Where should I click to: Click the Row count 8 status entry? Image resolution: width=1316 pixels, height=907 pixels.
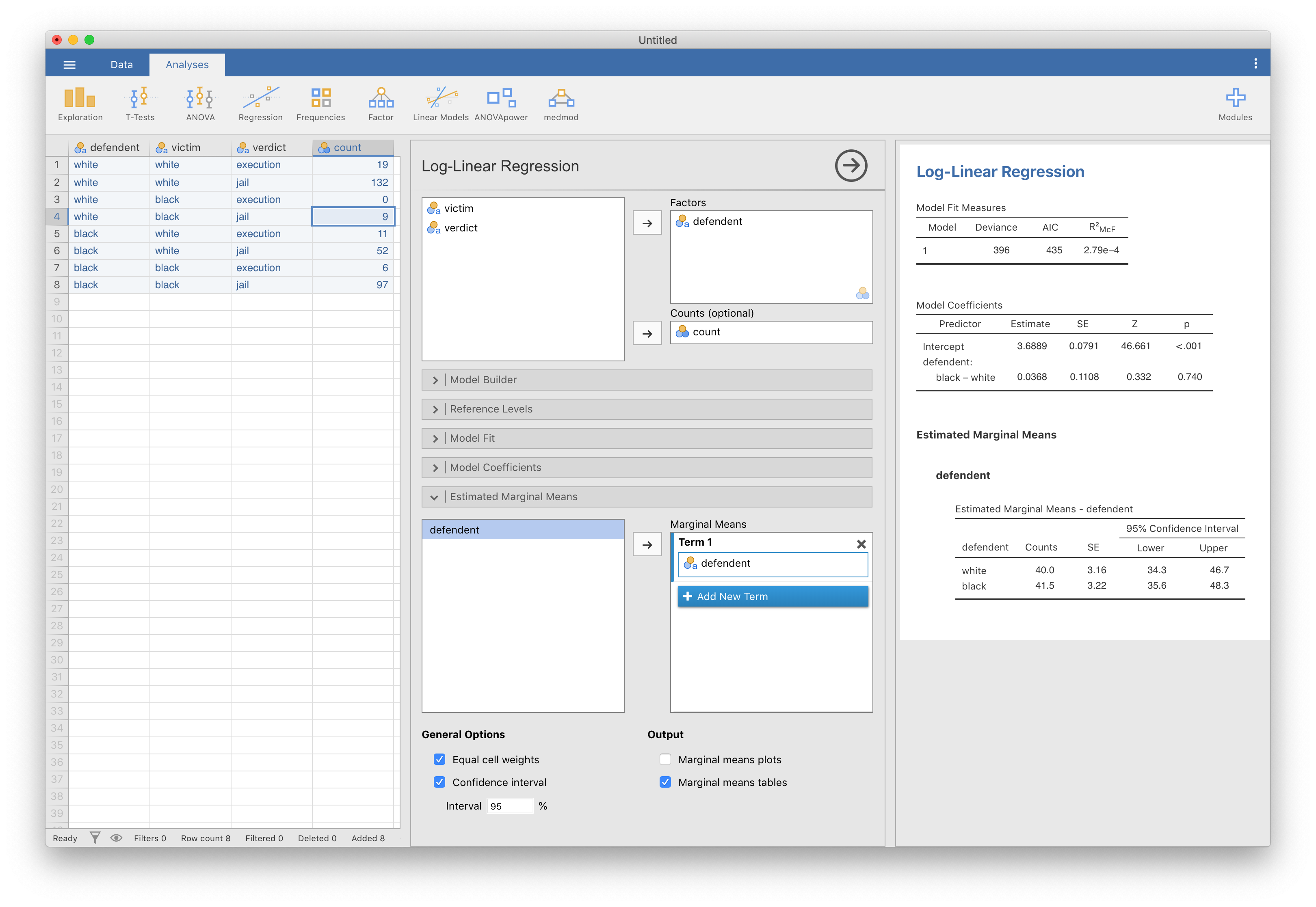coord(205,838)
